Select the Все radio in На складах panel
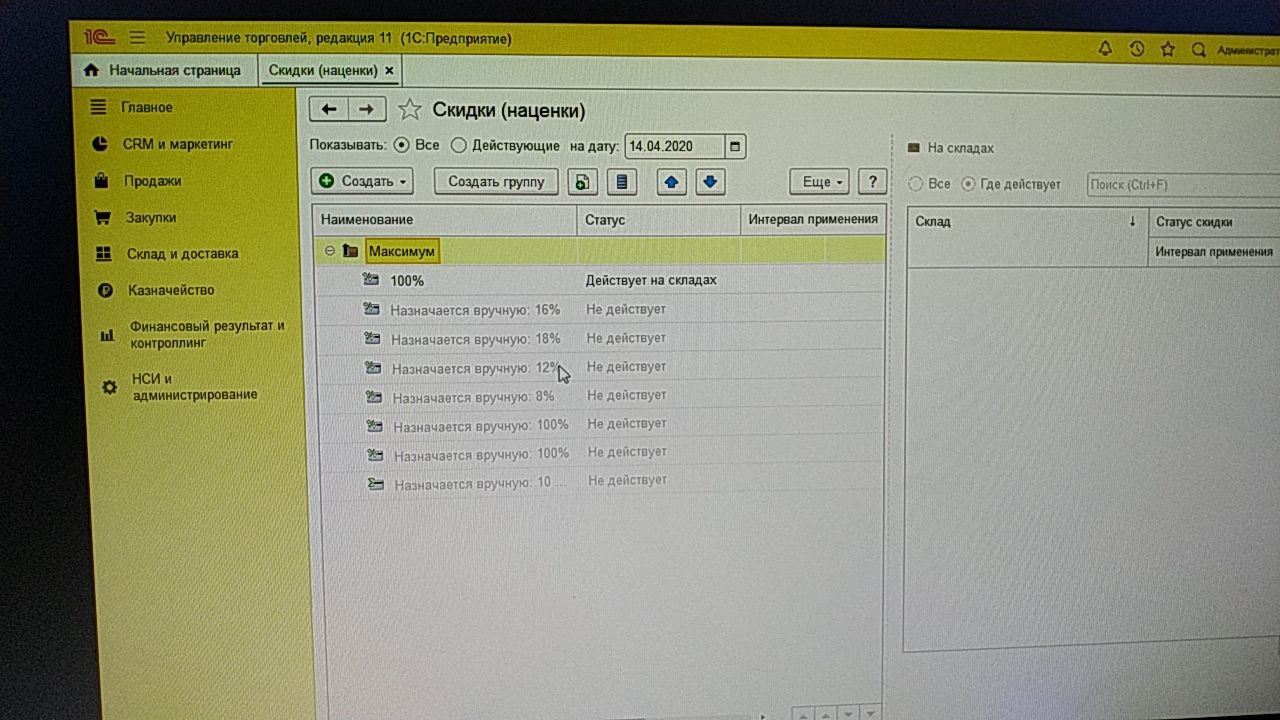This screenshot has width=1280, height=720. pos(914,184)
